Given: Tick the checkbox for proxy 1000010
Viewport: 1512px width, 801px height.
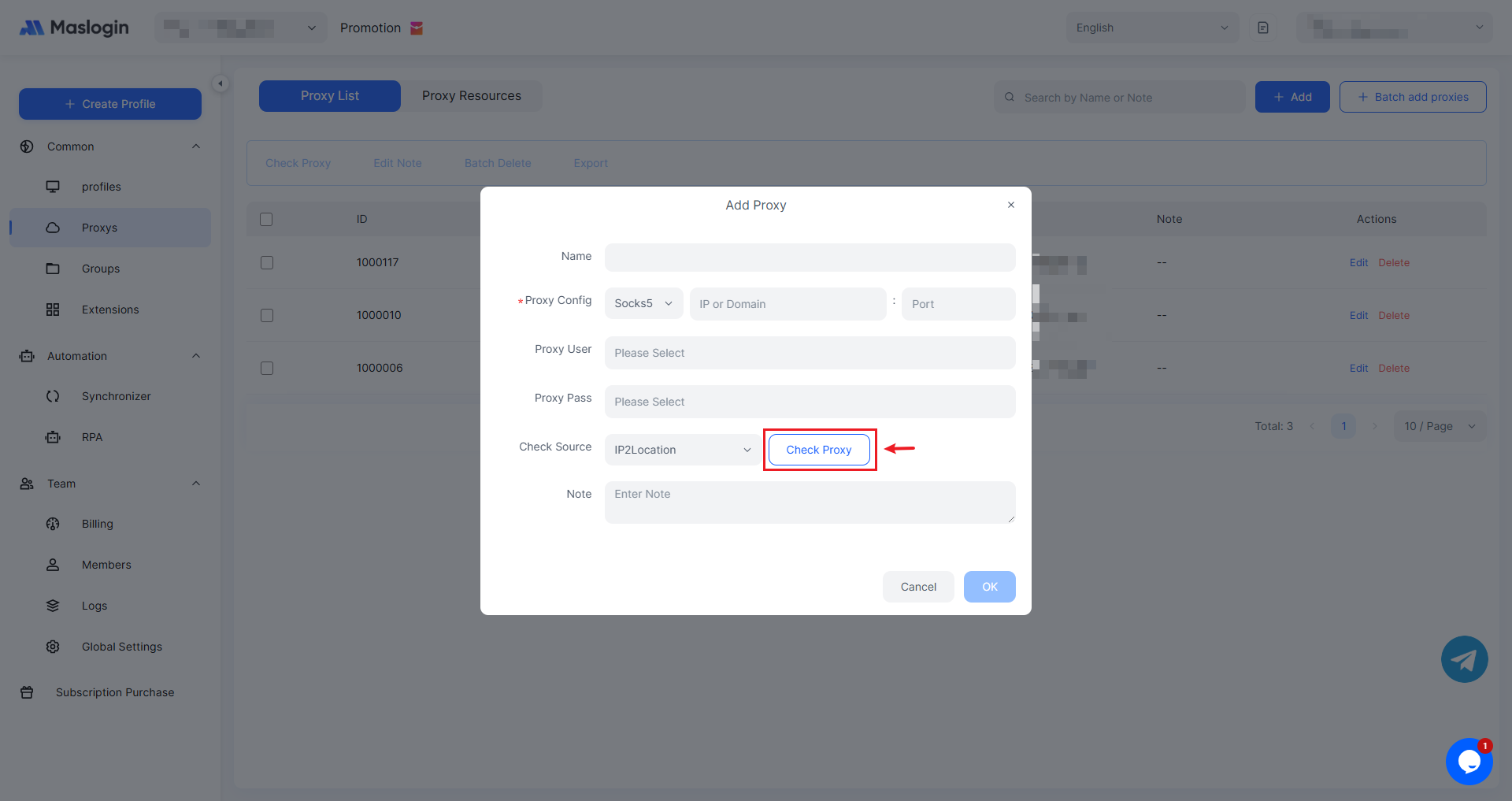Looking at the screenshot, I should (x=267, y=315).
